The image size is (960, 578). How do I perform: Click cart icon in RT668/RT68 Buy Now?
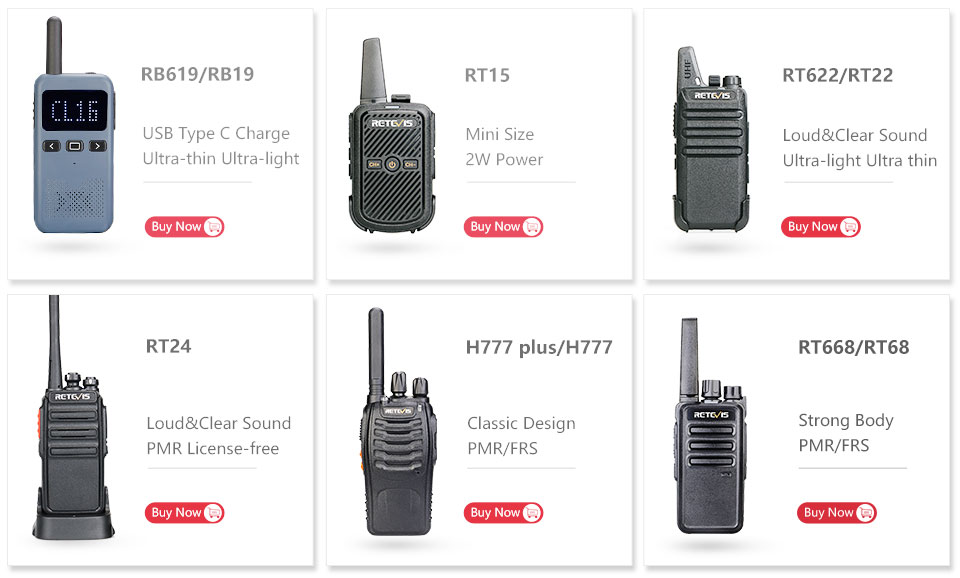click(866, 512)
